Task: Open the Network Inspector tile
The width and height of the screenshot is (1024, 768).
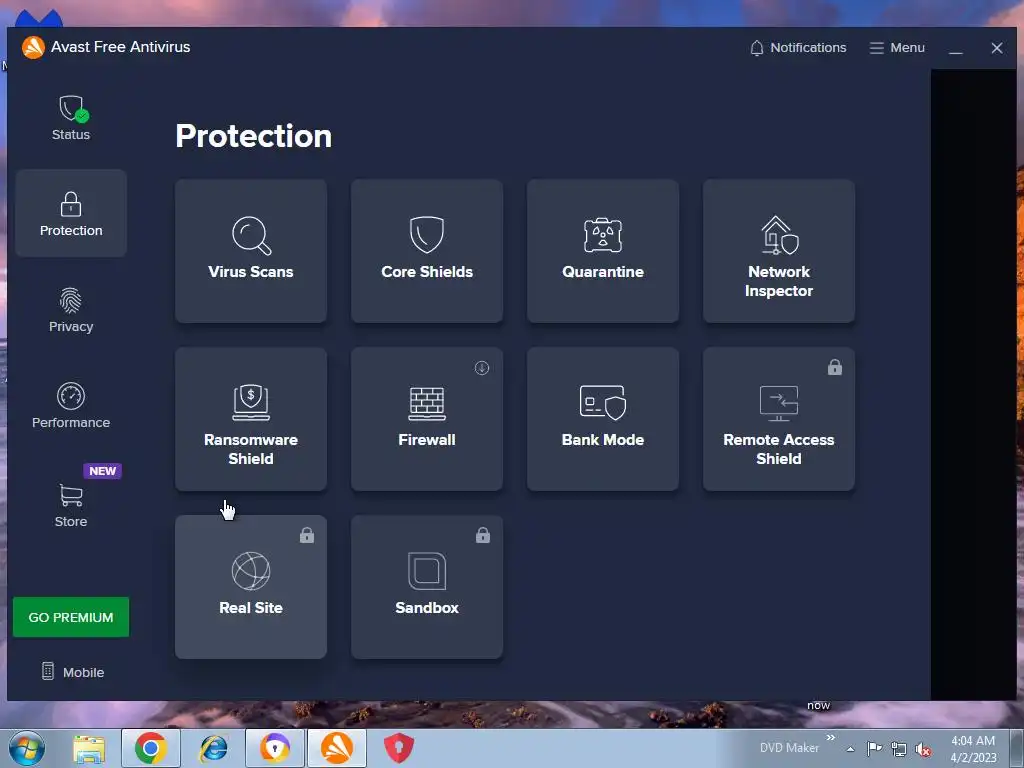Action: tap(778, 251)
